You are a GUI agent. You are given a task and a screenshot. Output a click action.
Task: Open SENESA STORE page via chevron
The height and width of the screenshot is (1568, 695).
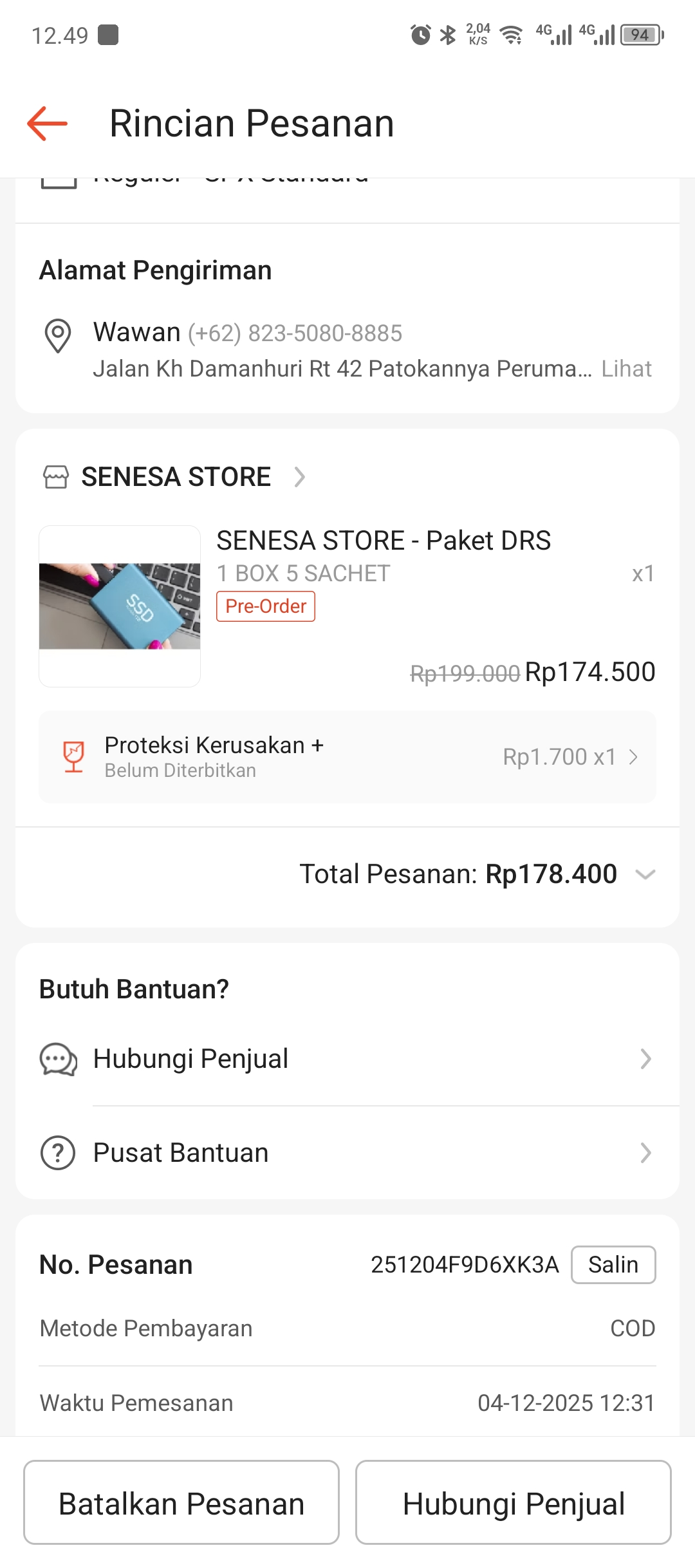point(299,477)
